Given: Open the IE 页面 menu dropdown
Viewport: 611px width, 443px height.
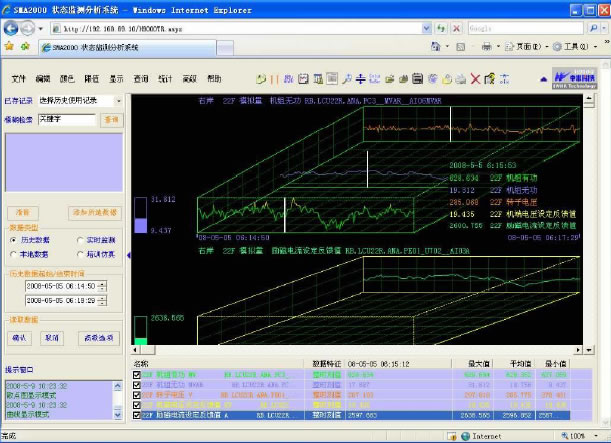Looking at the screenshot, I should pos(546,47).
